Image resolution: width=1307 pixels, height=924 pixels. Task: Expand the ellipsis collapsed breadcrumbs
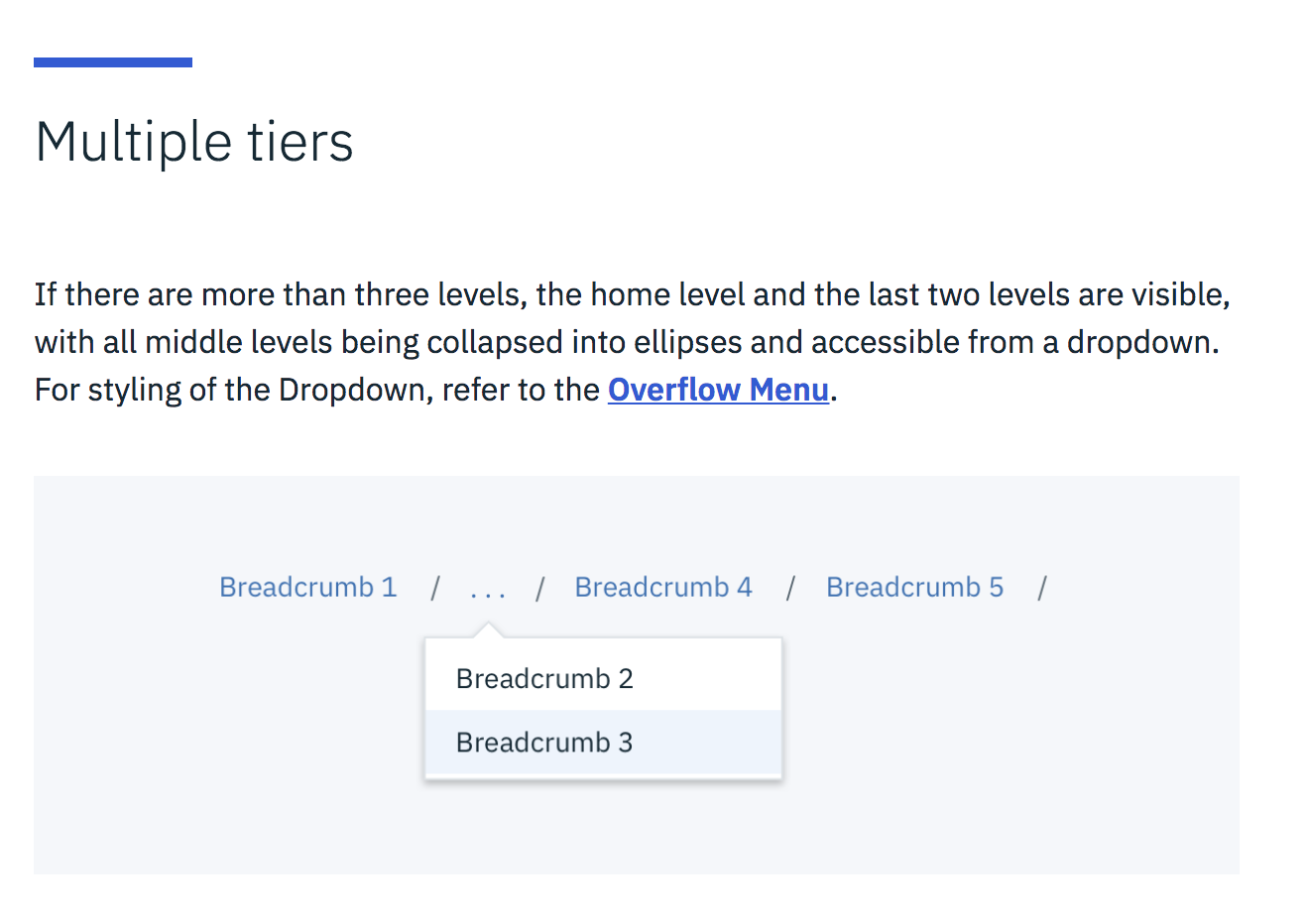[x=488, y=591]
